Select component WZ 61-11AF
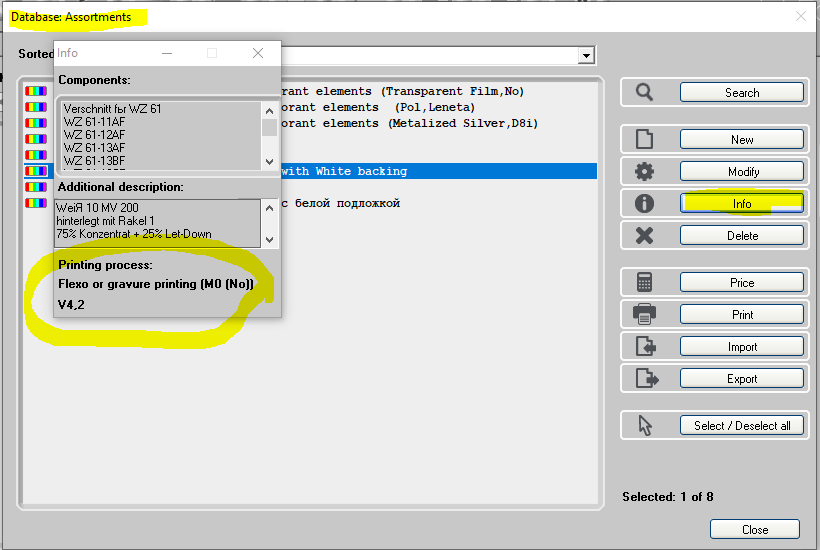The image size is (820, 550). coord(94,122)
